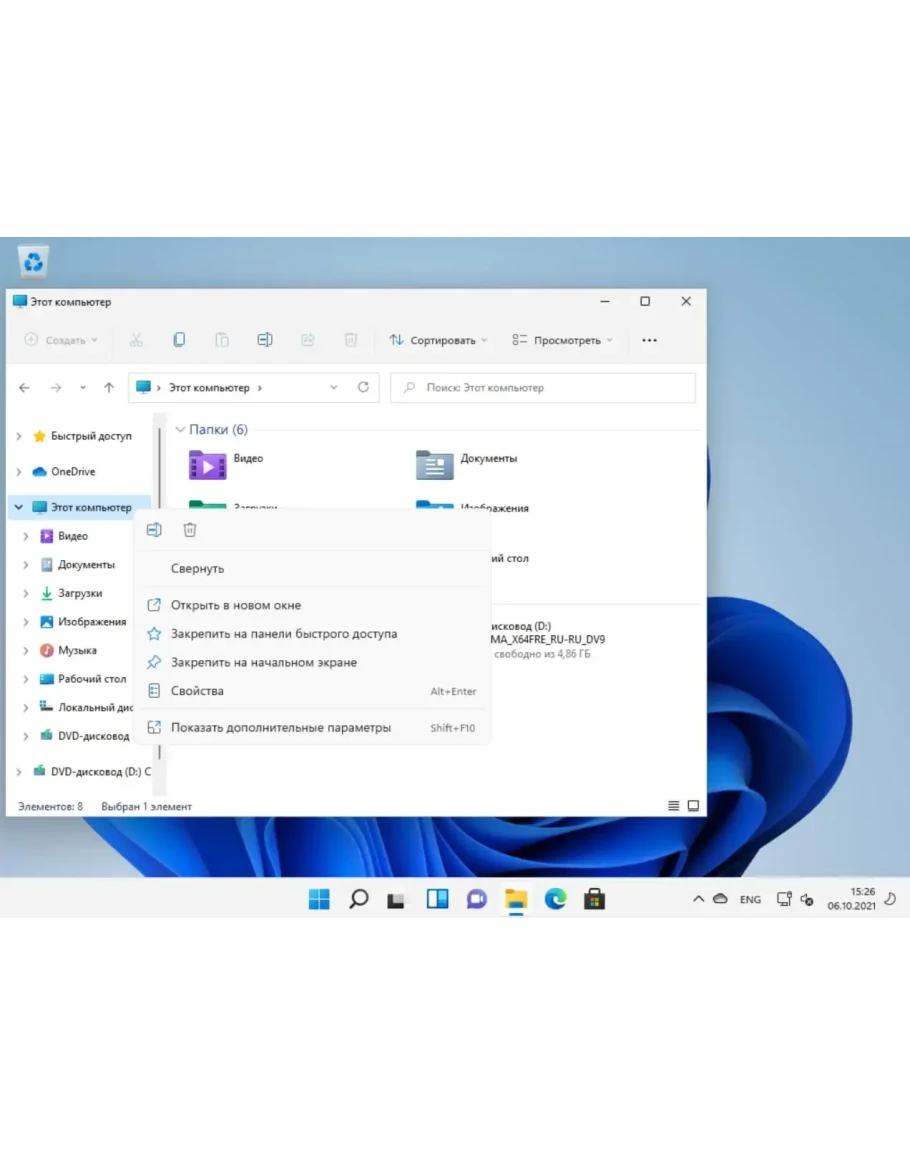Click the trash icon in context menu
Viewport: 910px width, 1155px height.
pyautogui.click(x=190, y=530)
